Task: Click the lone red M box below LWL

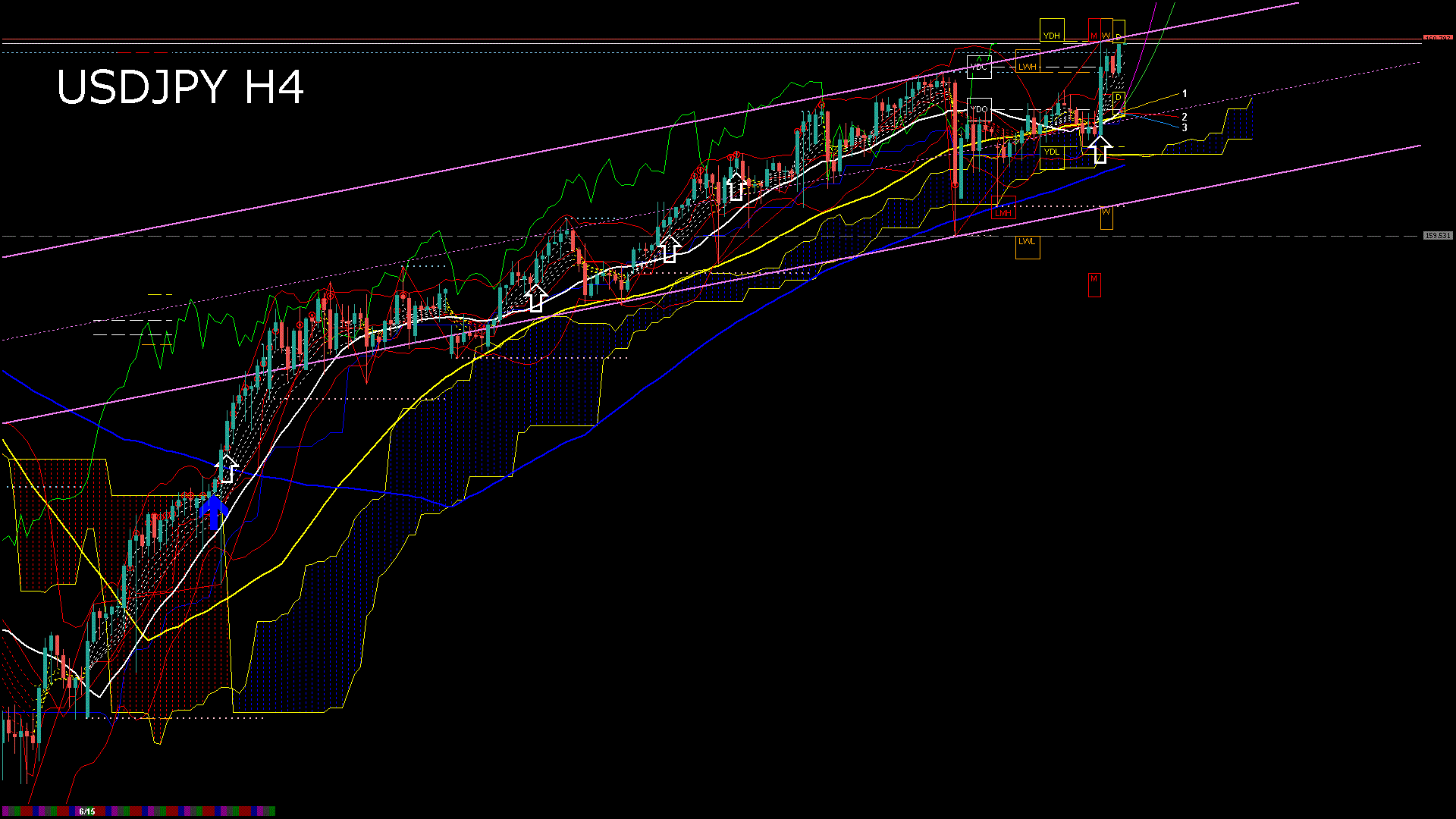Action: [1094, 284]
